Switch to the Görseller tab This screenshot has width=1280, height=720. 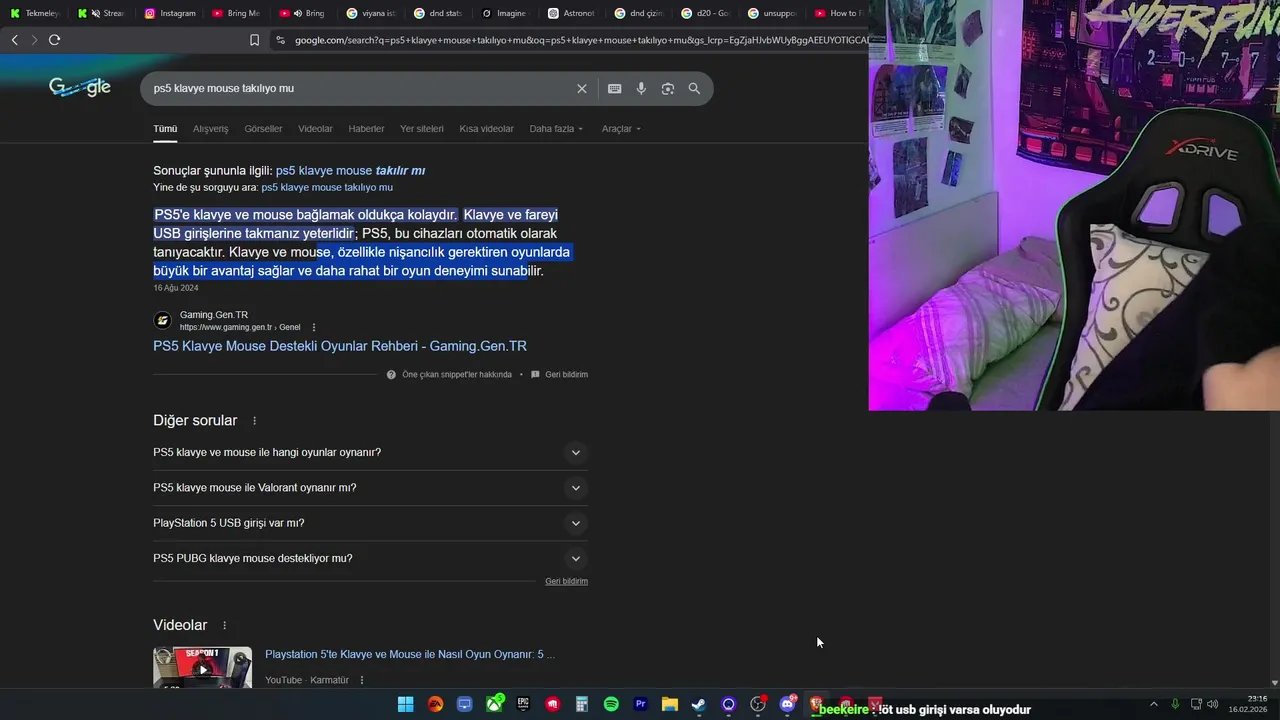263,129
